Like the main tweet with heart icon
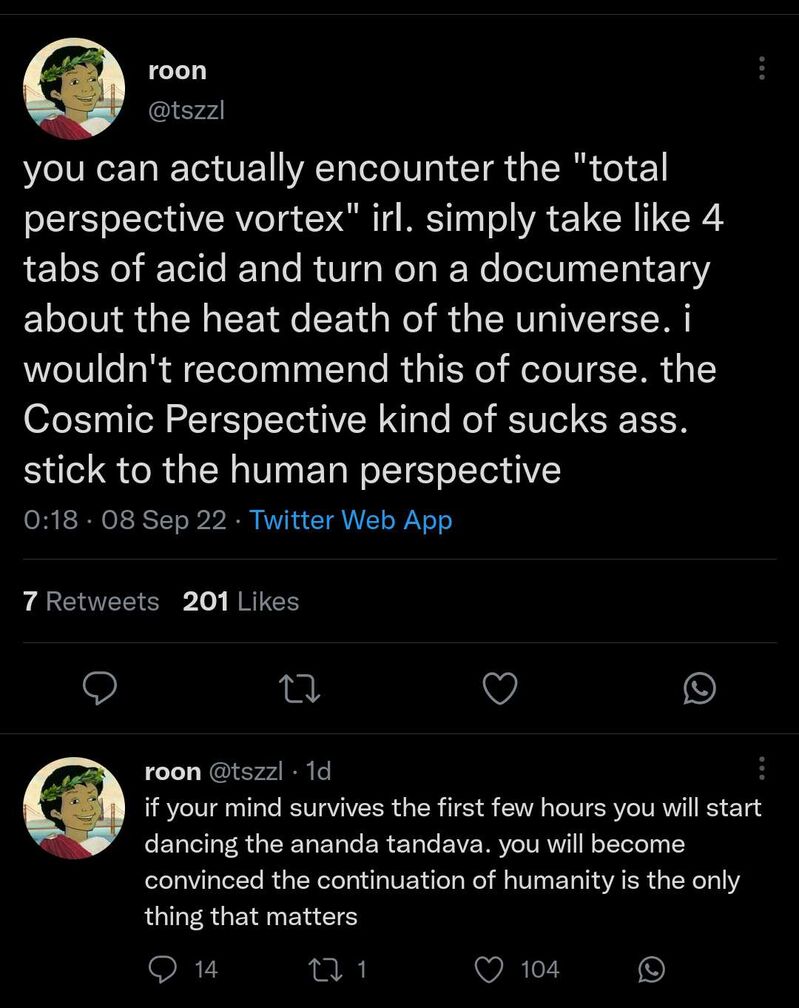 [500, 688]
